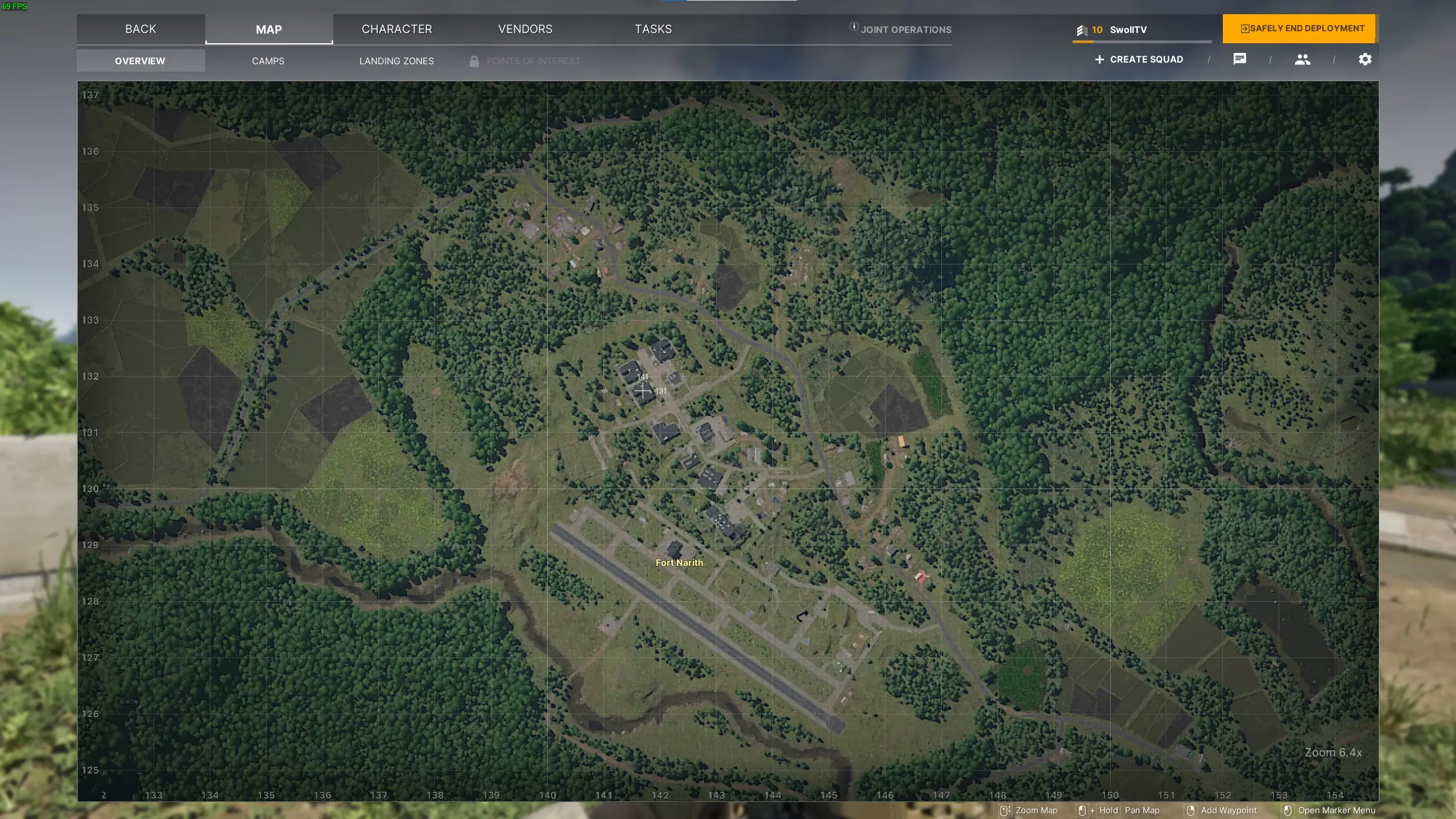The height and width of the screenshot is (819, 1456).
Task: Show the Landing Zones filter
Action: coord(396,61)
